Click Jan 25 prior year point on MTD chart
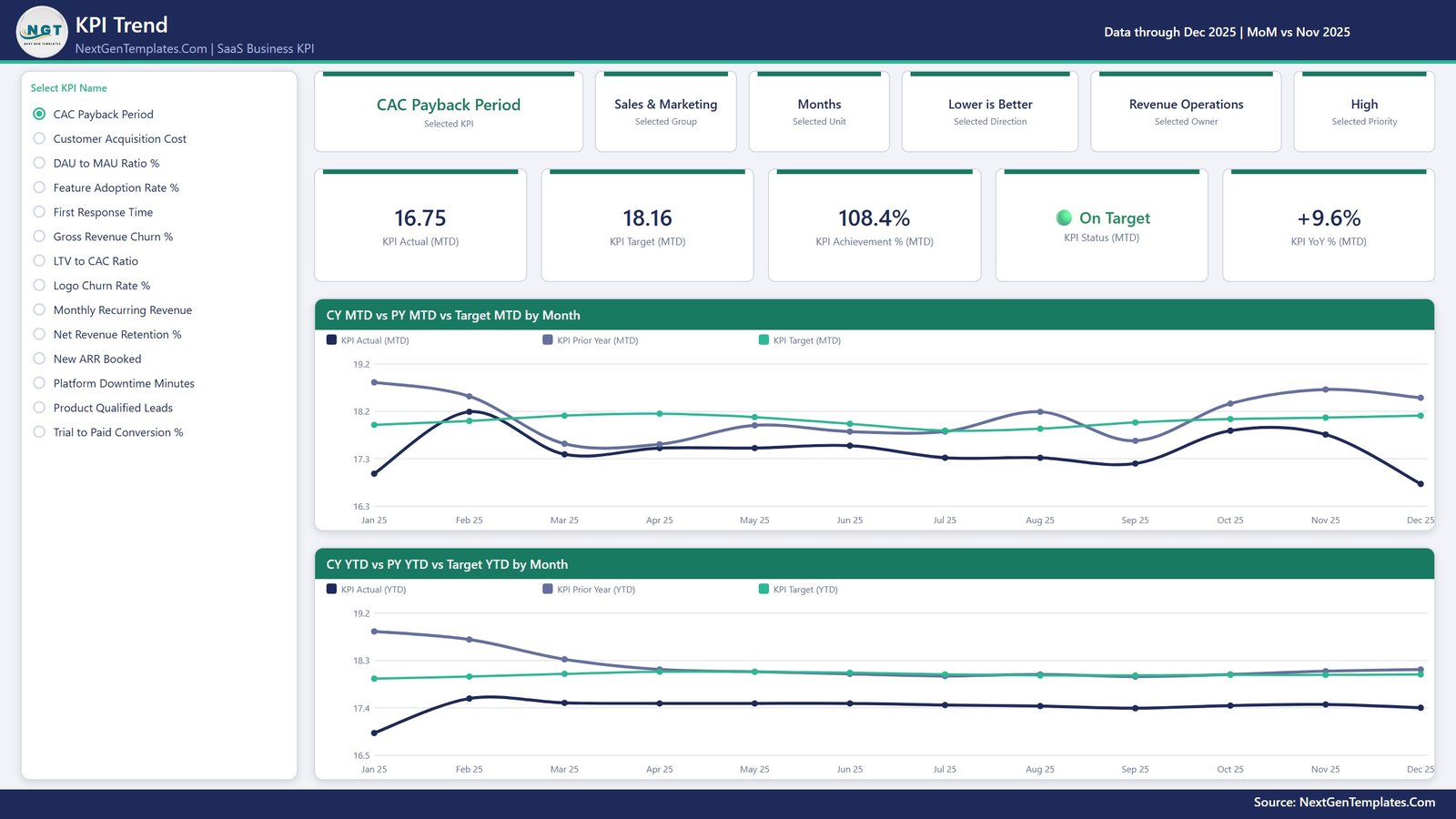Viewport: 1456px width, 819px height. click(x=374, y=382)
